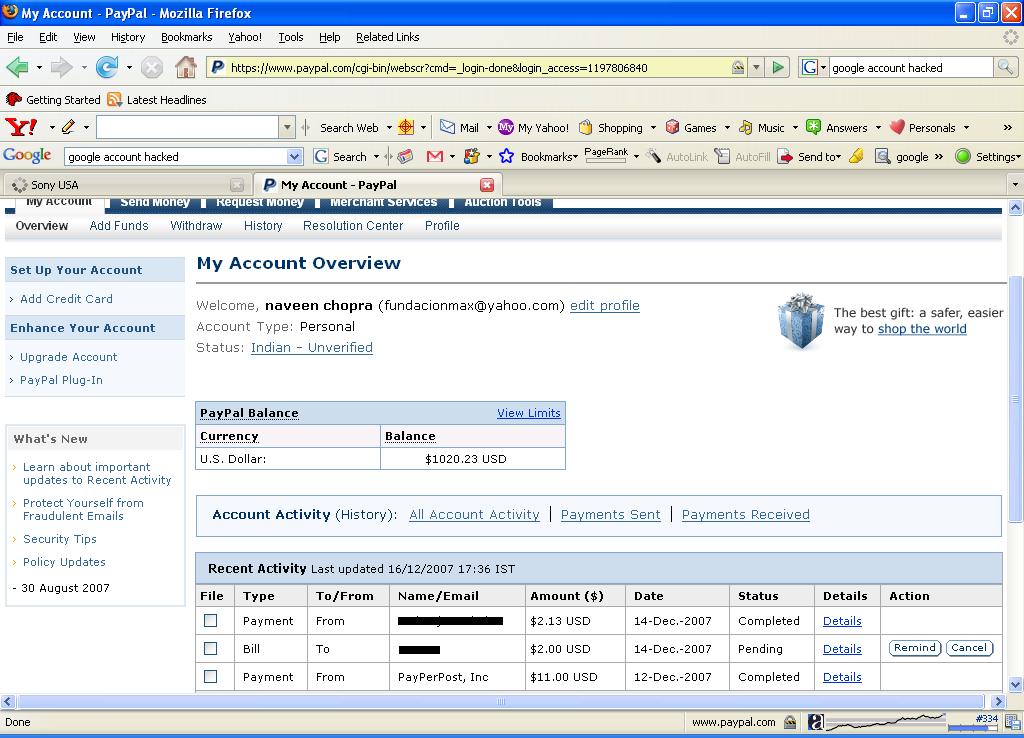Screen dimensions: 1024x738
Task: Check the box for $2.13 USD payment
Action: (210, 620)
